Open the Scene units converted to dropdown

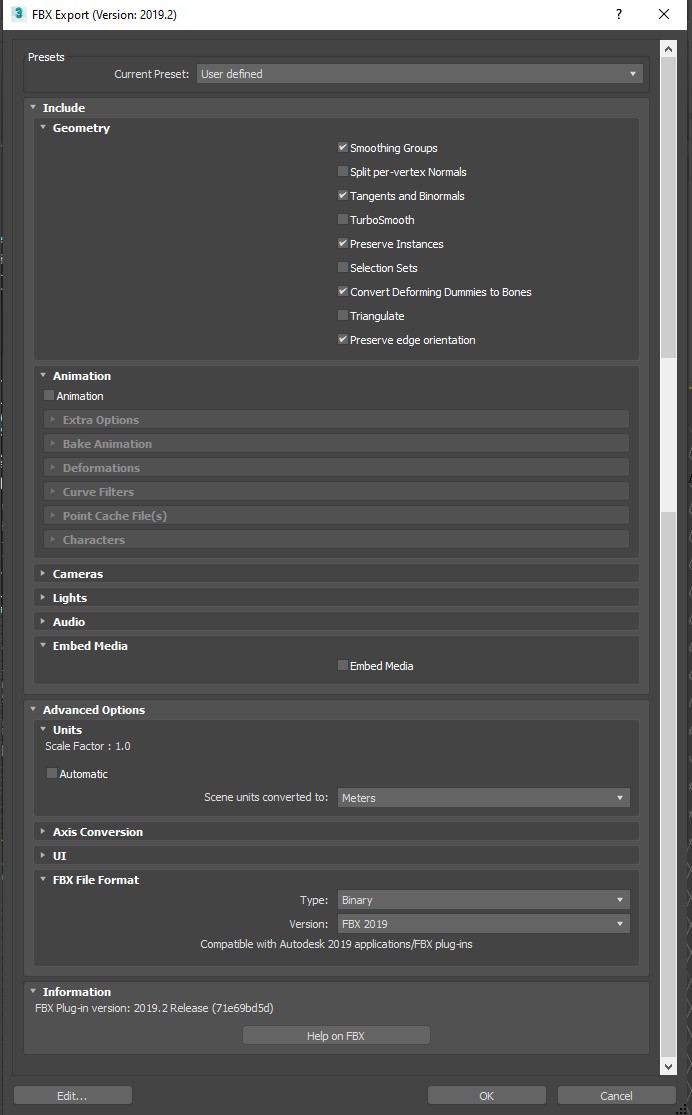(483, 798)
